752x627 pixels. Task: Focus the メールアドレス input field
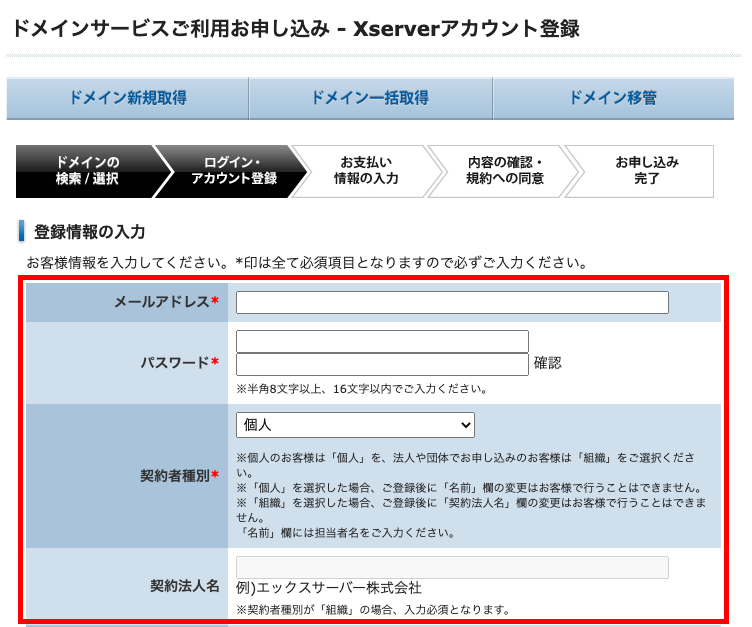[x=452, y=303]
